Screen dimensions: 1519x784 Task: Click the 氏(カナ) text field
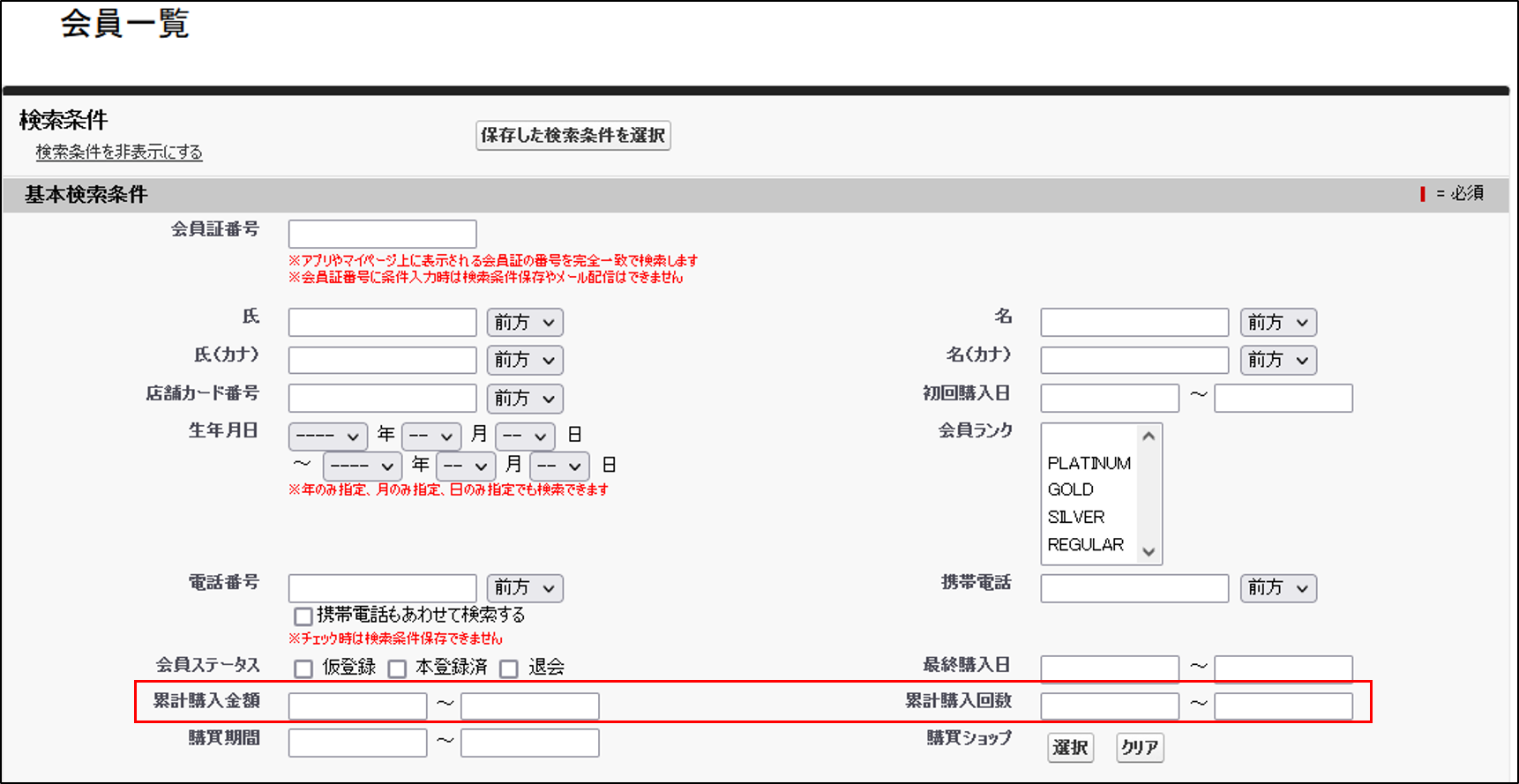(x=382, y=360)
